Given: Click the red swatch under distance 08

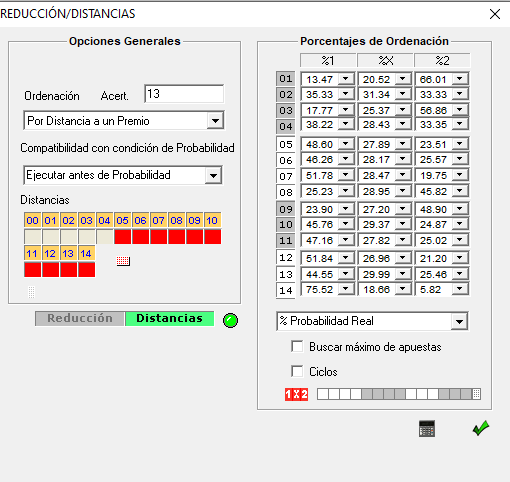Looking at the screenshot, I should [x=177, y=237].
